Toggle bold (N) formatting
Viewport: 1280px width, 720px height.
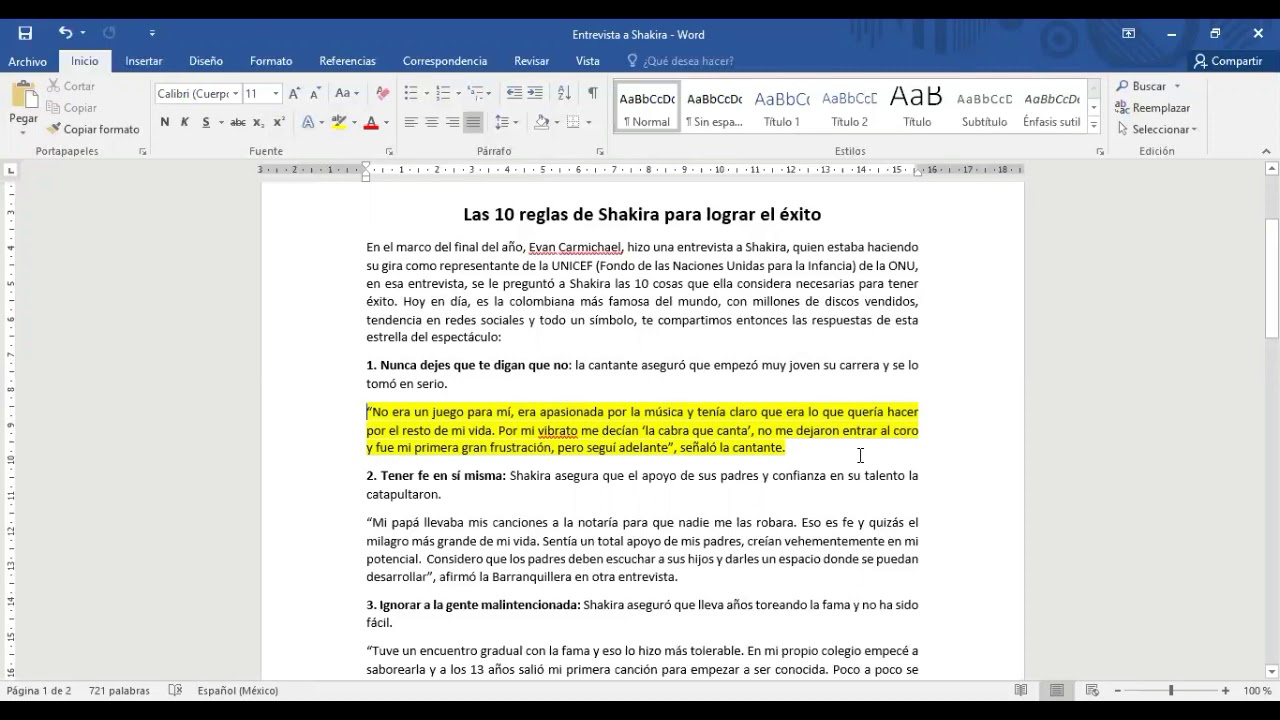(x=164, y=122)
